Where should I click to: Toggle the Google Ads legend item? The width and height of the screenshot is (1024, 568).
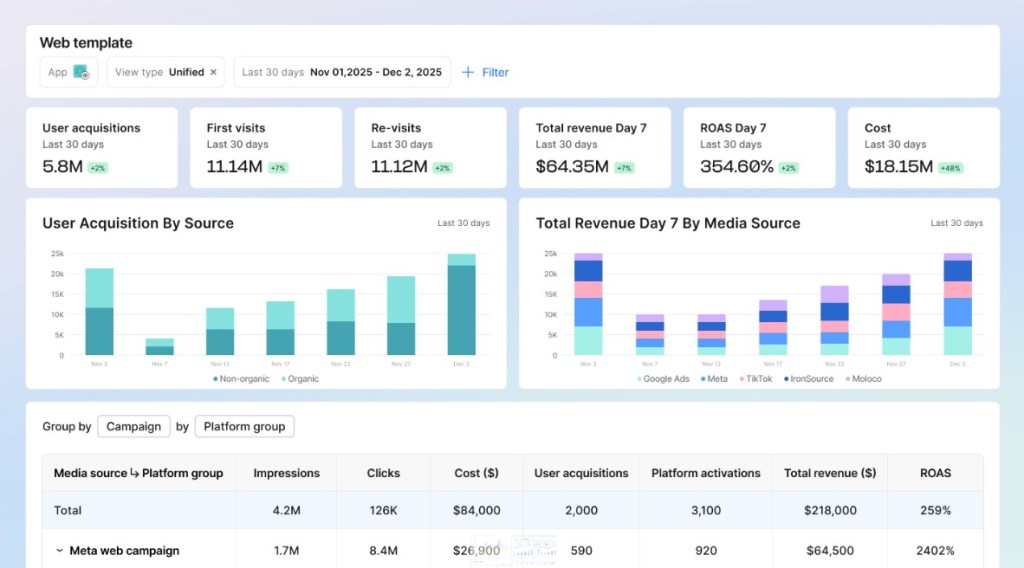click(663, 379)
